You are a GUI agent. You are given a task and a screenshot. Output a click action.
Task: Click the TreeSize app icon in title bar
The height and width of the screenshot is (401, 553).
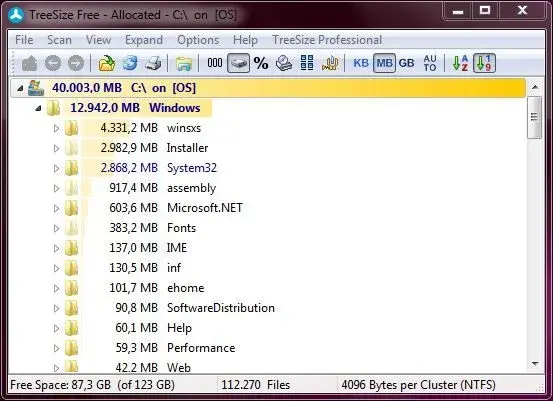[x=16, y=15]
